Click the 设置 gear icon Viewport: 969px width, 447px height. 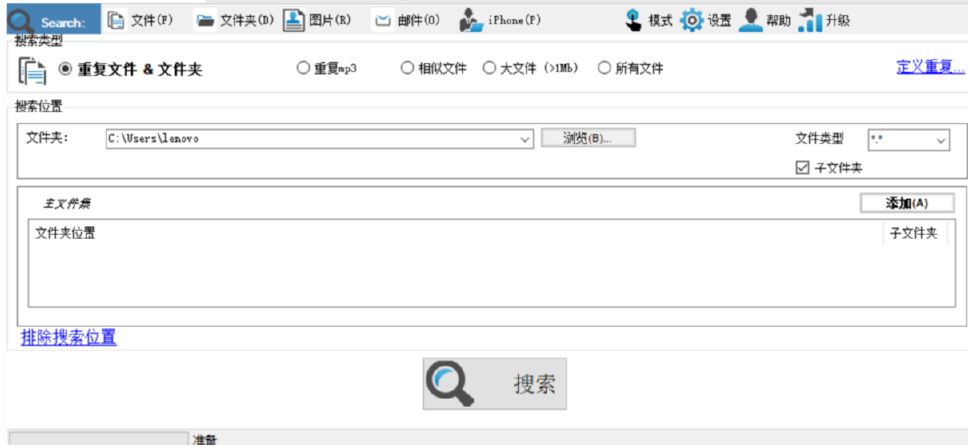click(x=692, y=21)
